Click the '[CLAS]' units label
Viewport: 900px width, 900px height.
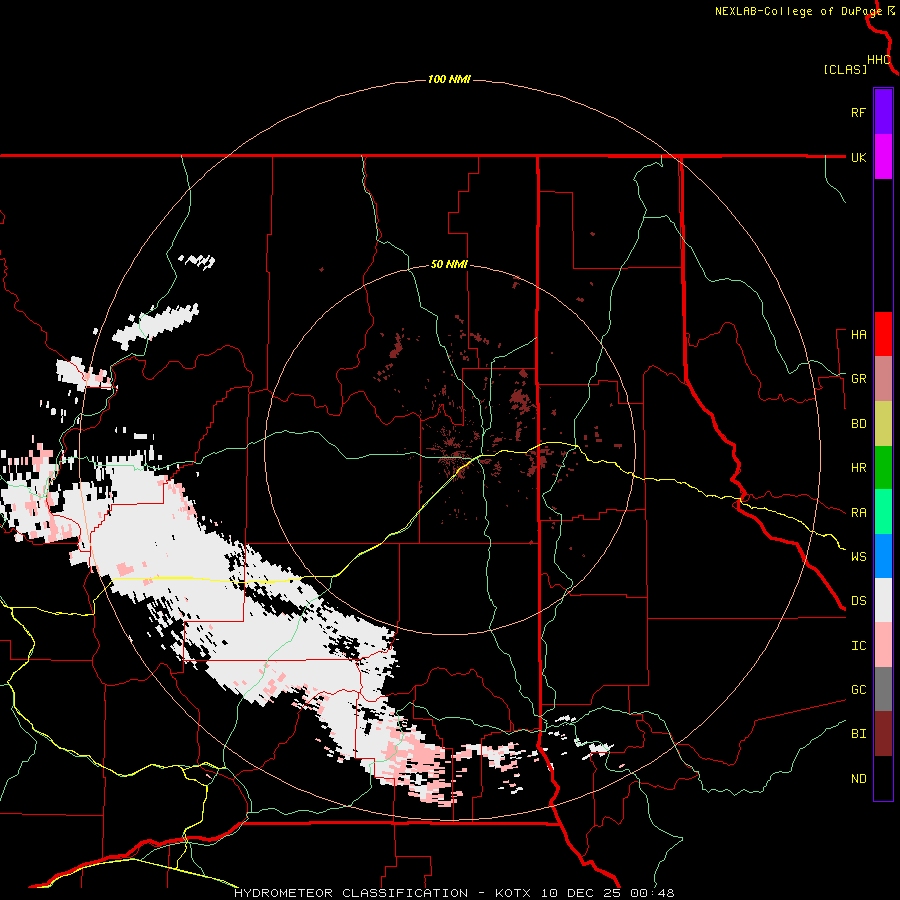coord(845,69)
